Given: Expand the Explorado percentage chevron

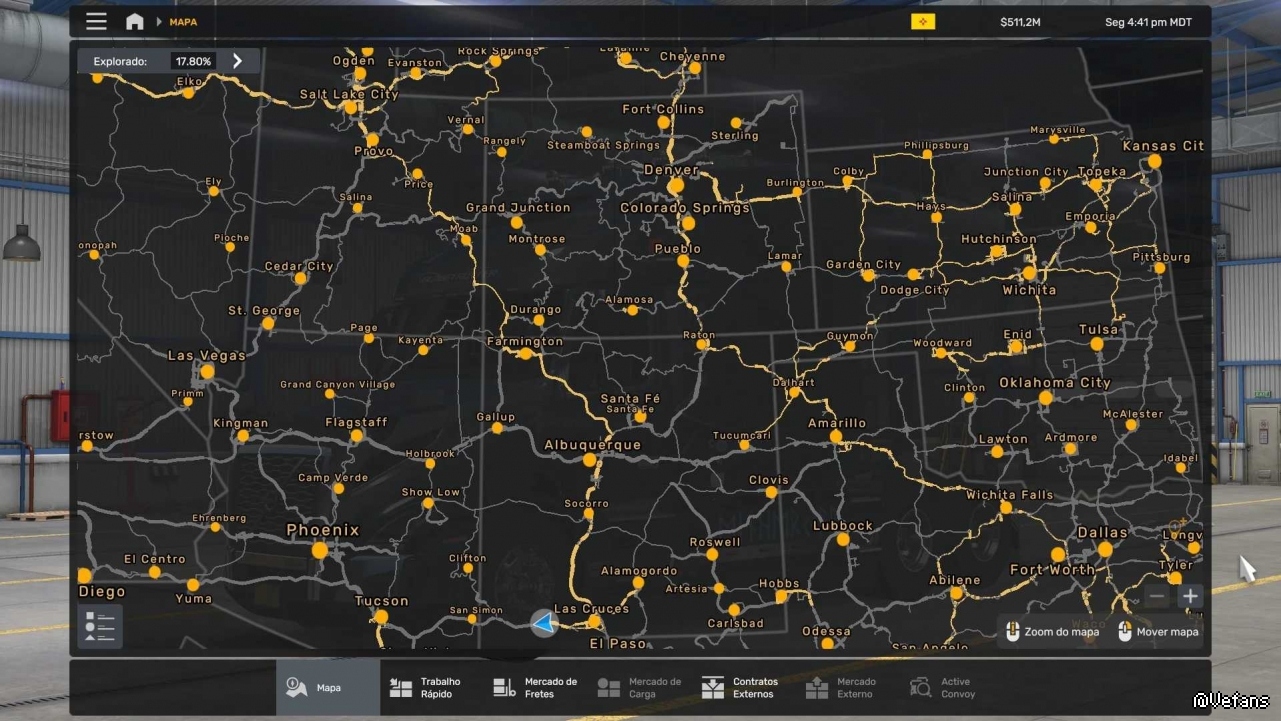Looking at the screenshot, I should coord(237,61).
